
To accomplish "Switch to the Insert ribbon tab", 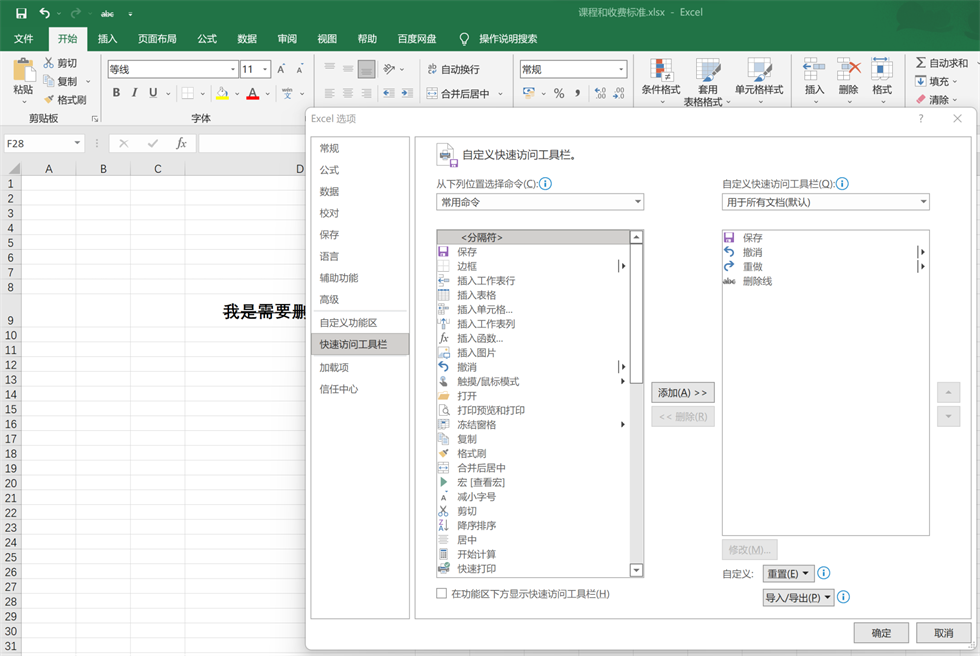I will [x=107, y=39].
